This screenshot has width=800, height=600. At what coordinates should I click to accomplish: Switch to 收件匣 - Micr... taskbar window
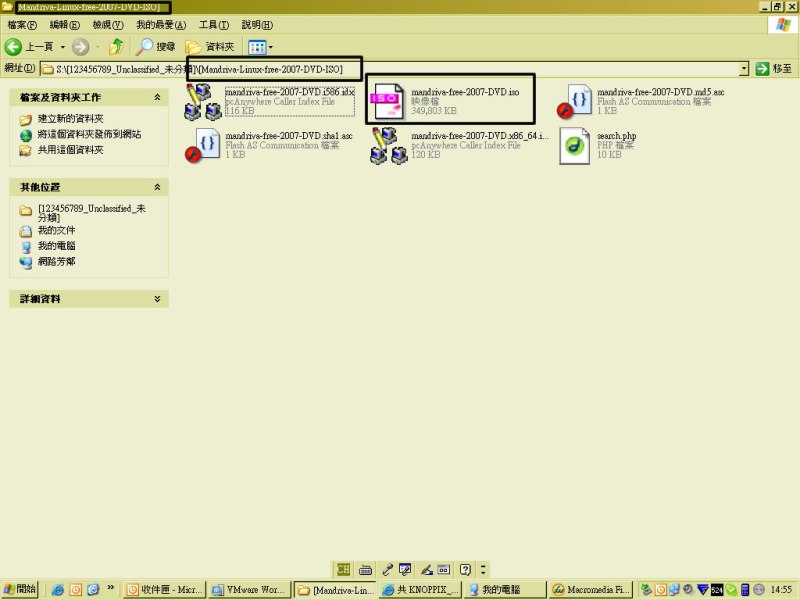coord(165,590)
